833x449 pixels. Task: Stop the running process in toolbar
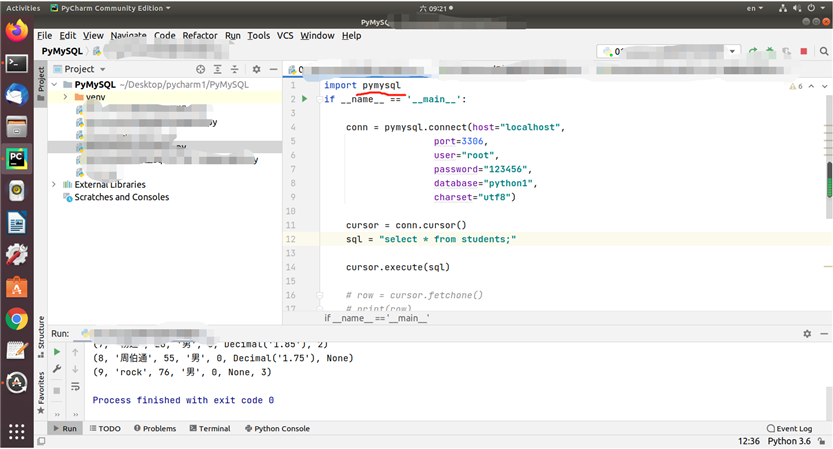pos(804,52)
